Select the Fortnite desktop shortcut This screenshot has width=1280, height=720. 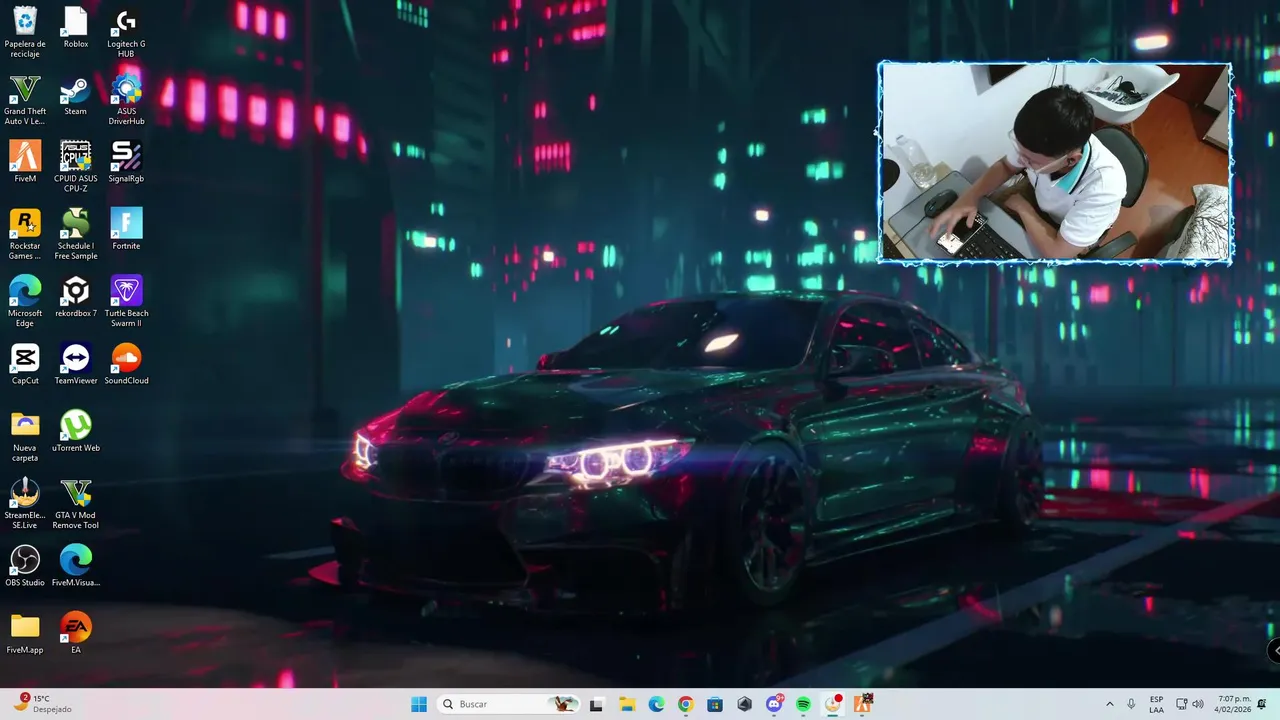click(126, 229)
